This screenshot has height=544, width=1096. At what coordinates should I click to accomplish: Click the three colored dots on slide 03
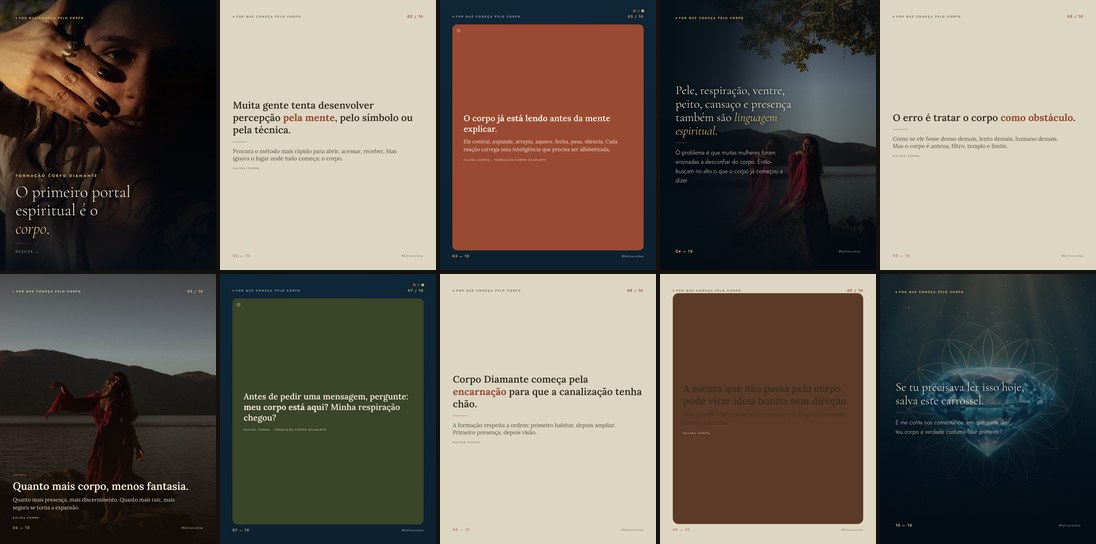click(x=638, y=11)
